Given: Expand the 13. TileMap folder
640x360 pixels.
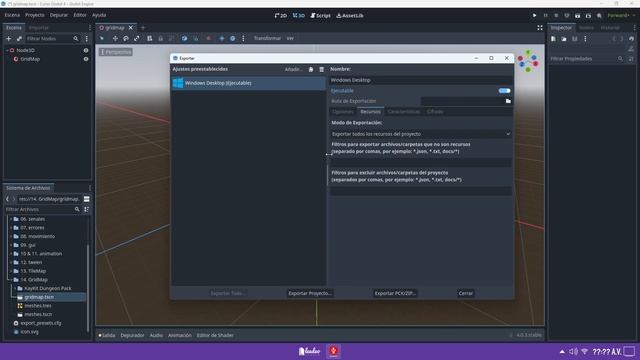Looking at the screenshot, I should 11,271.
